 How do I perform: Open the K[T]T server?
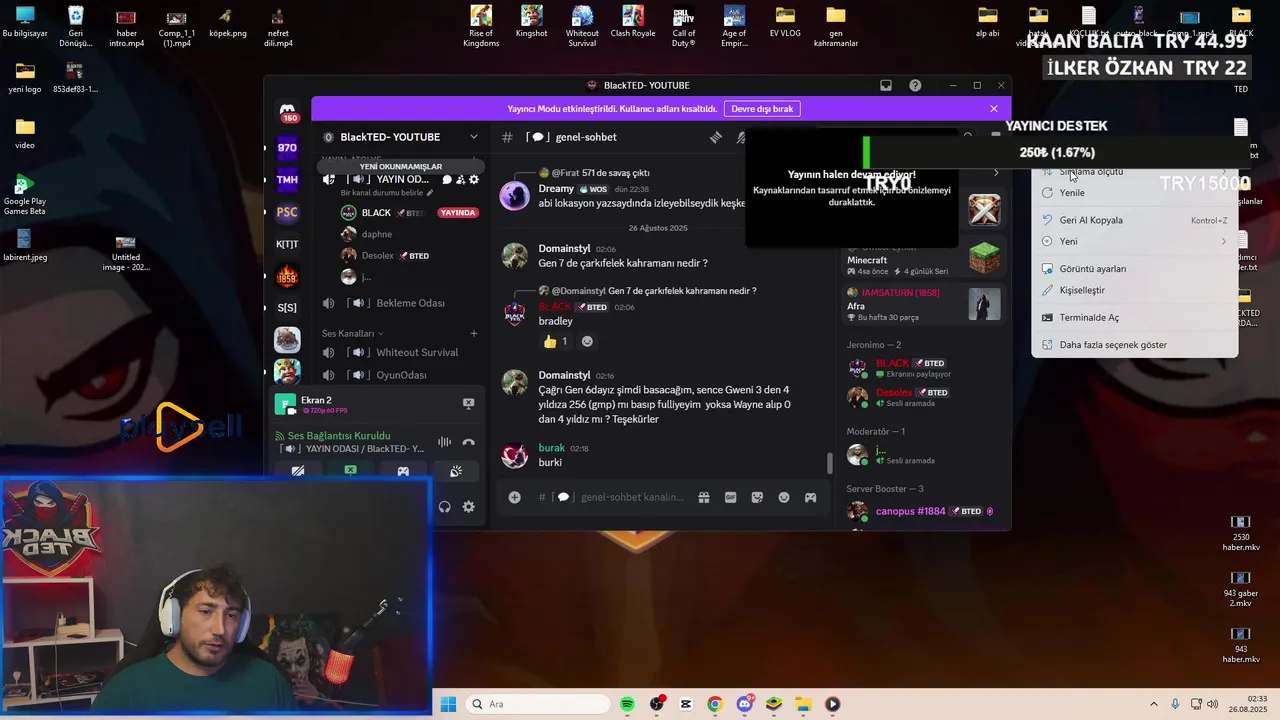pos(287,244)
